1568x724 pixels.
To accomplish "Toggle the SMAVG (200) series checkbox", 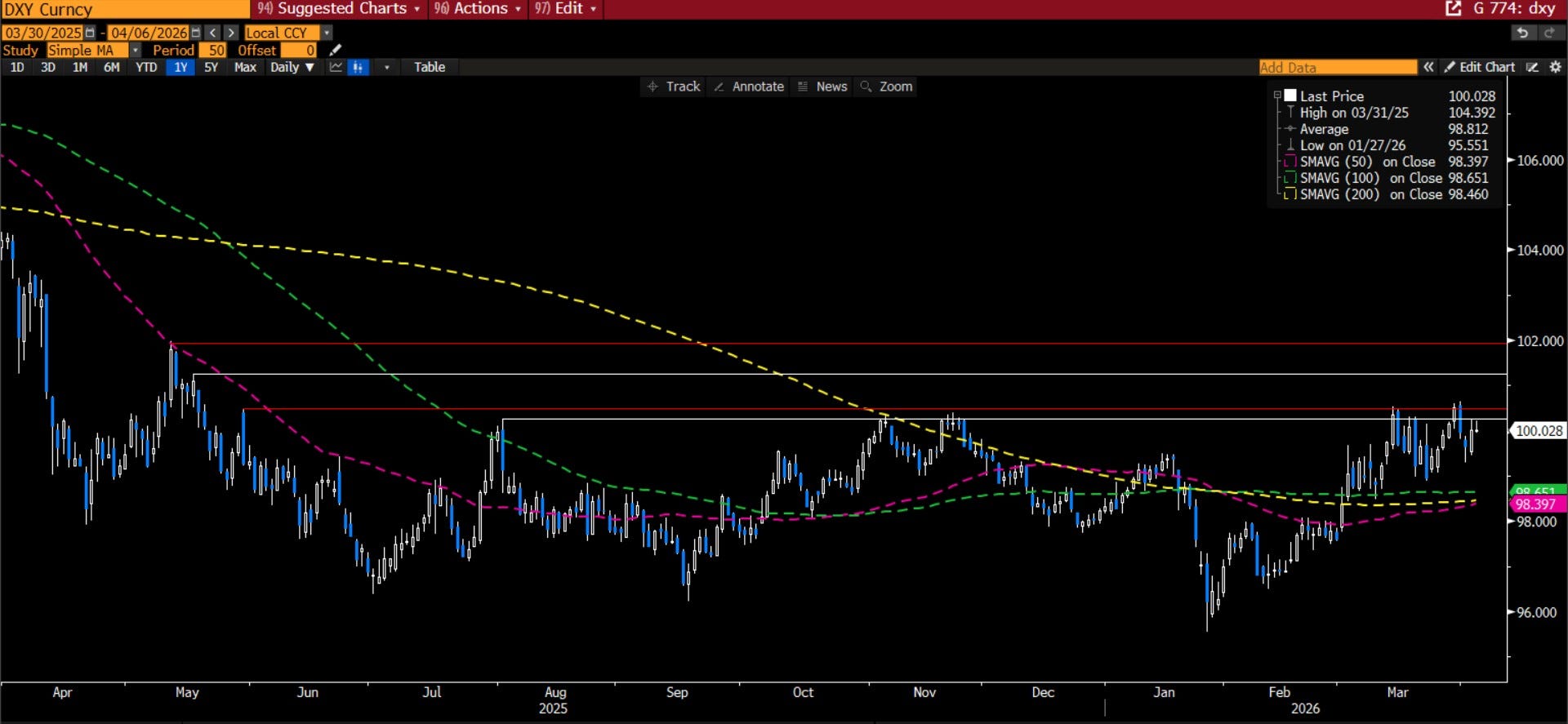I will click(1290, 194).
